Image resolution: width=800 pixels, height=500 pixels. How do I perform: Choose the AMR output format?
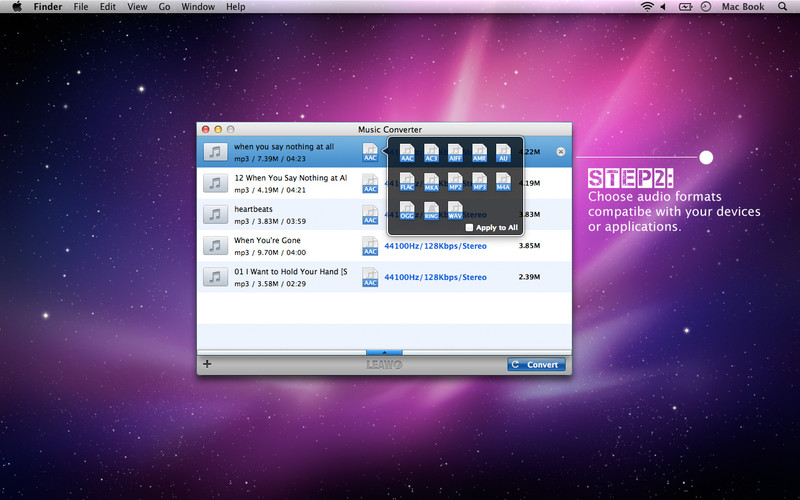point(479,153)
